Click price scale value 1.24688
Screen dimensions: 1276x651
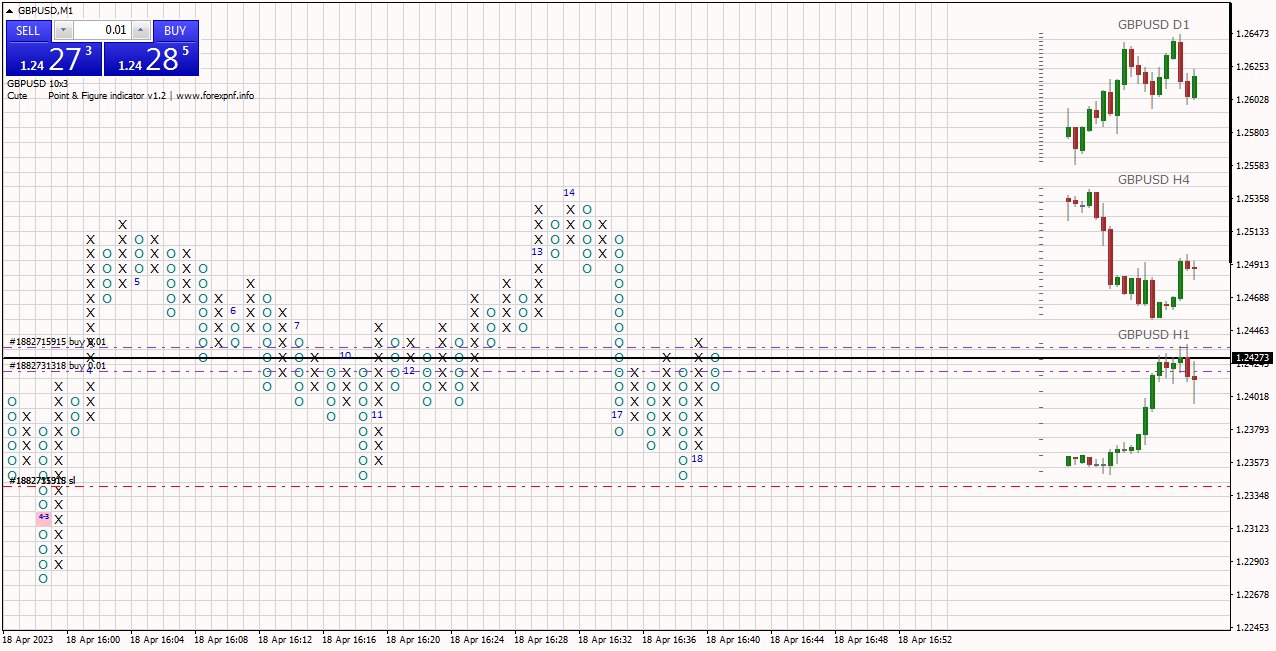coord(1253,298)
